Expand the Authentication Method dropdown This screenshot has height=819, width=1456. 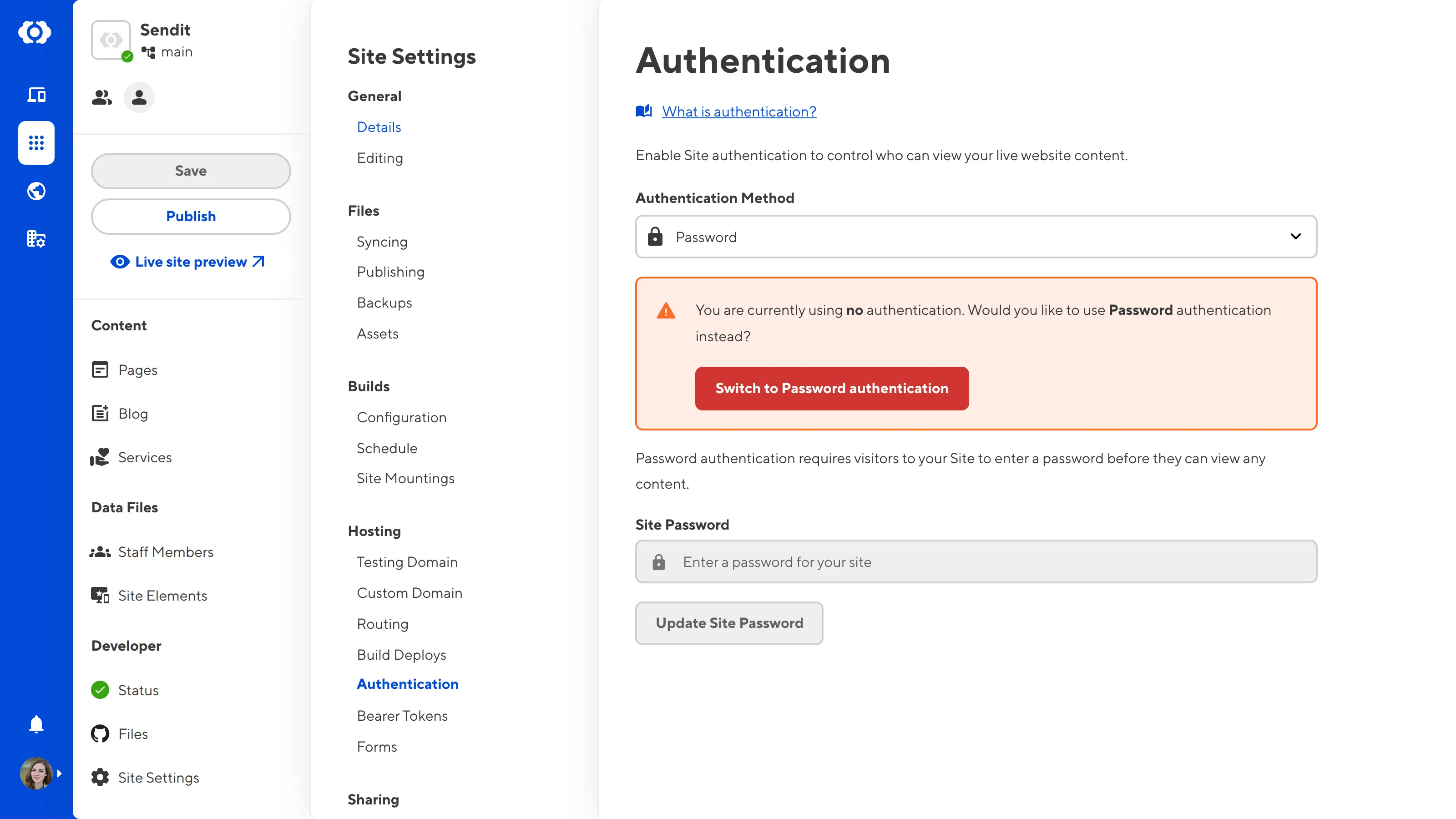pos(975,237)
